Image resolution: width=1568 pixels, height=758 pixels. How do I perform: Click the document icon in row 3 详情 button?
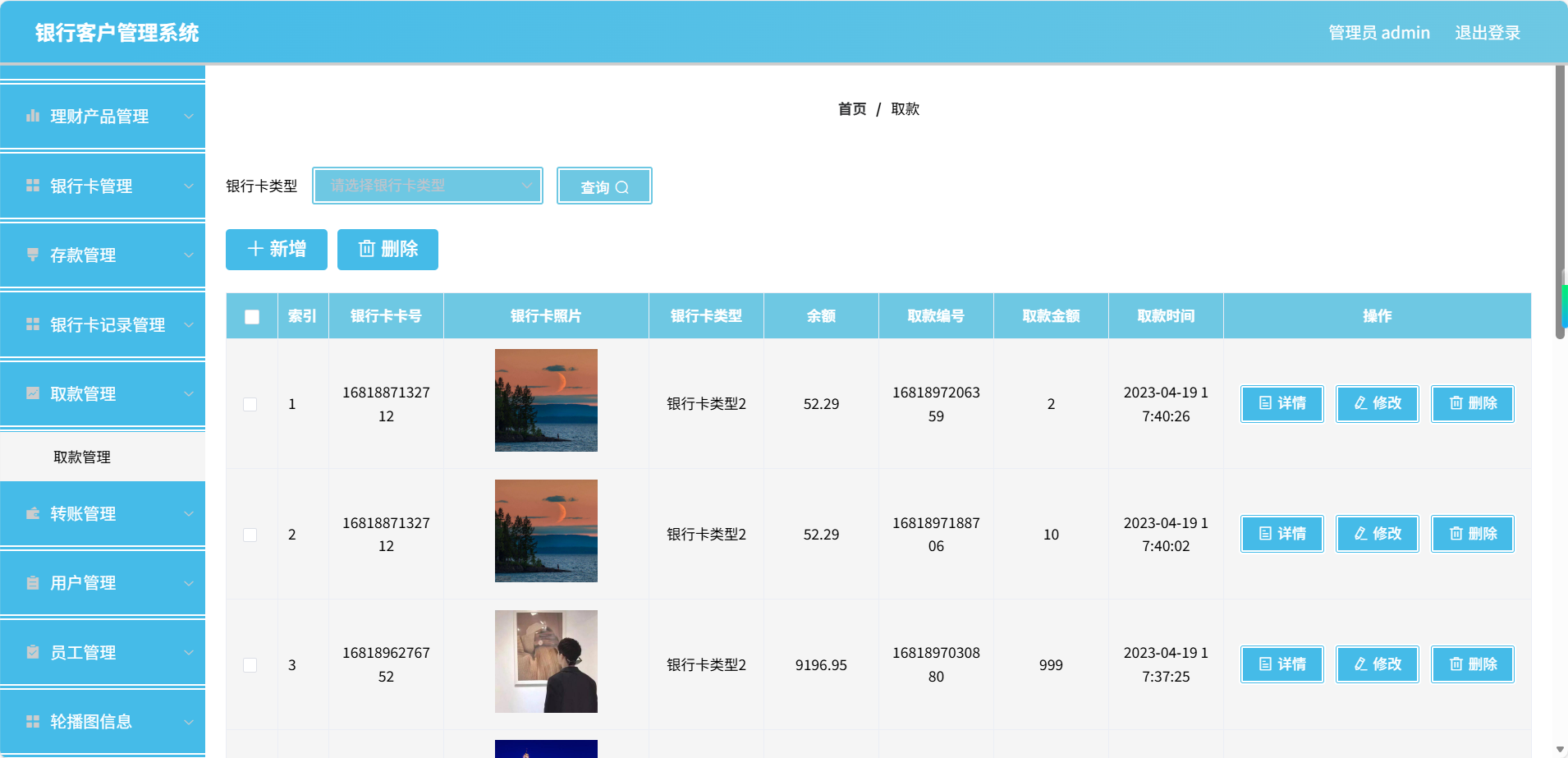[x=1265, y=664]
